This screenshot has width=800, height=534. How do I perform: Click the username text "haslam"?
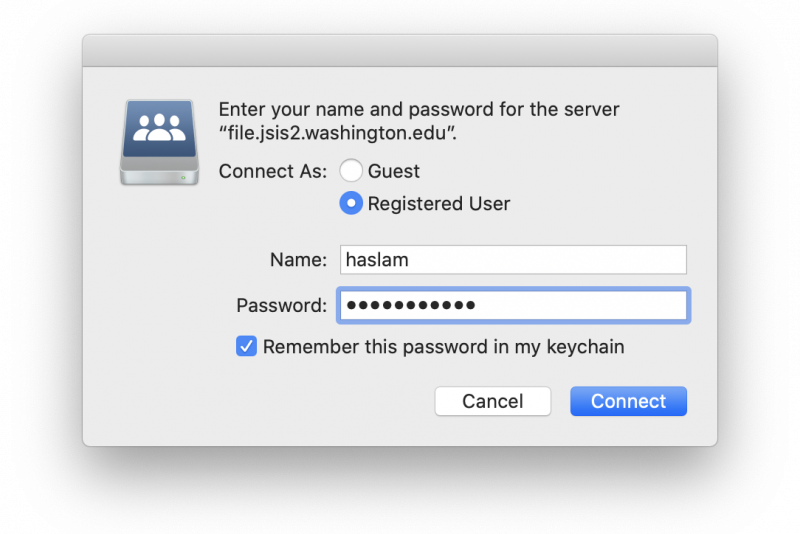[x=377, y=260]
